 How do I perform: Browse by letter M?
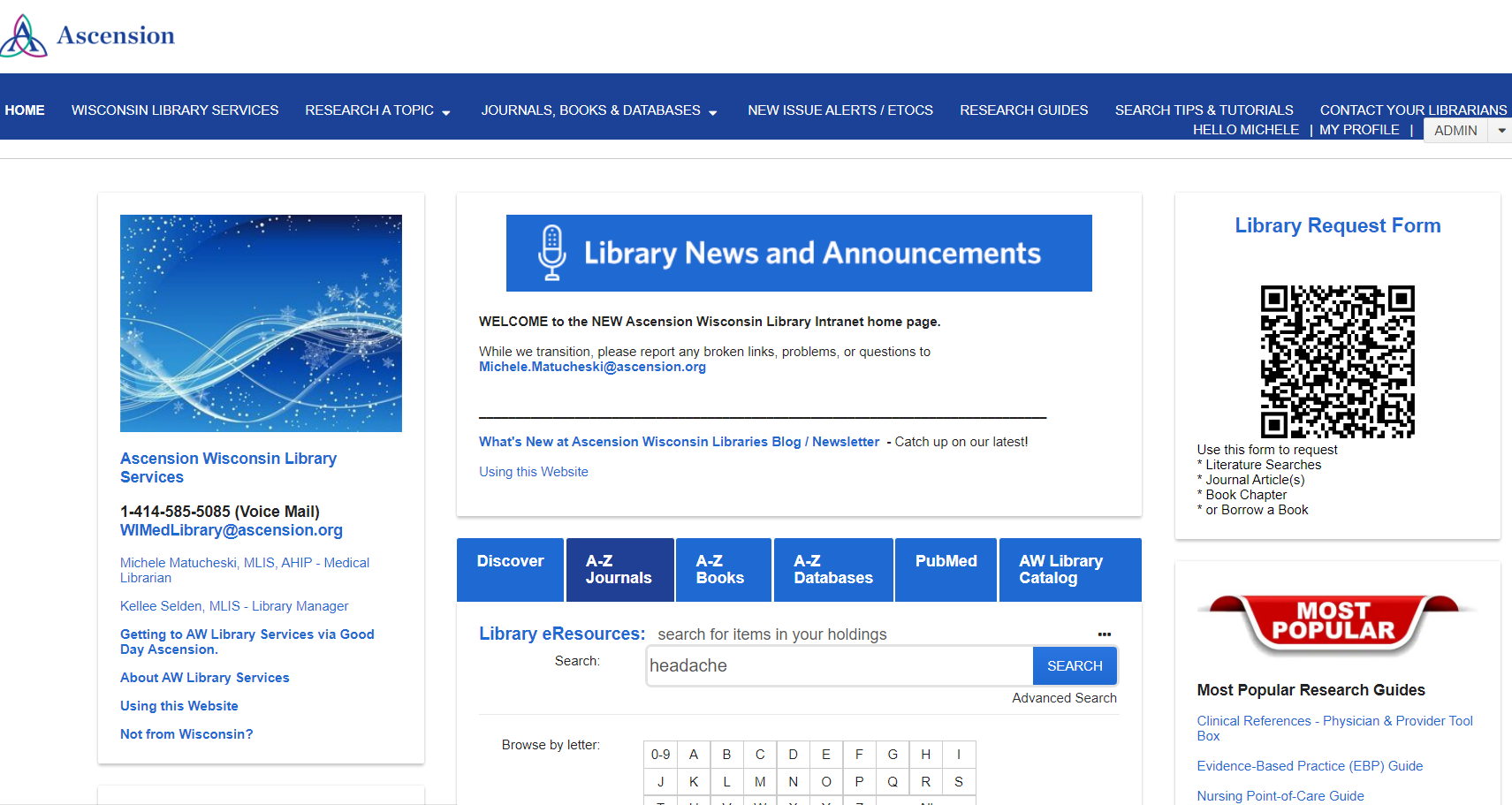click(760, 782)
